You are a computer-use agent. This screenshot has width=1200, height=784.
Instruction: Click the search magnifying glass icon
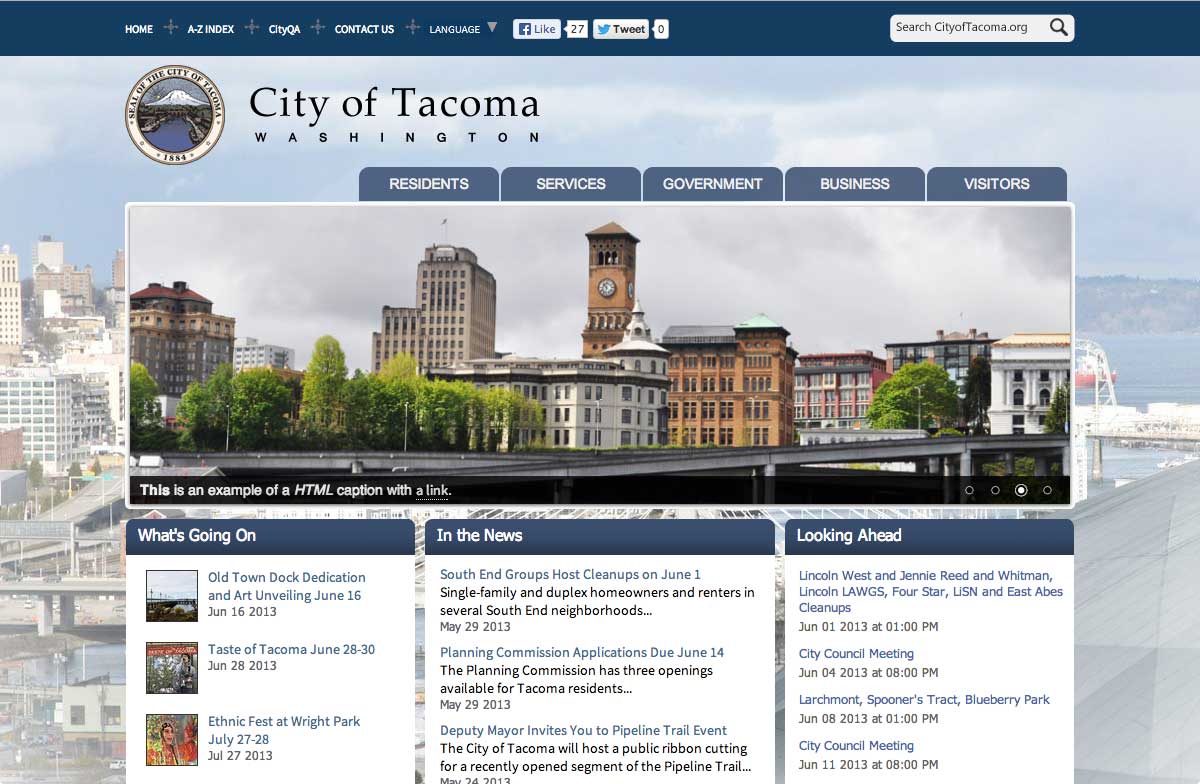(x=1058, y=28)
